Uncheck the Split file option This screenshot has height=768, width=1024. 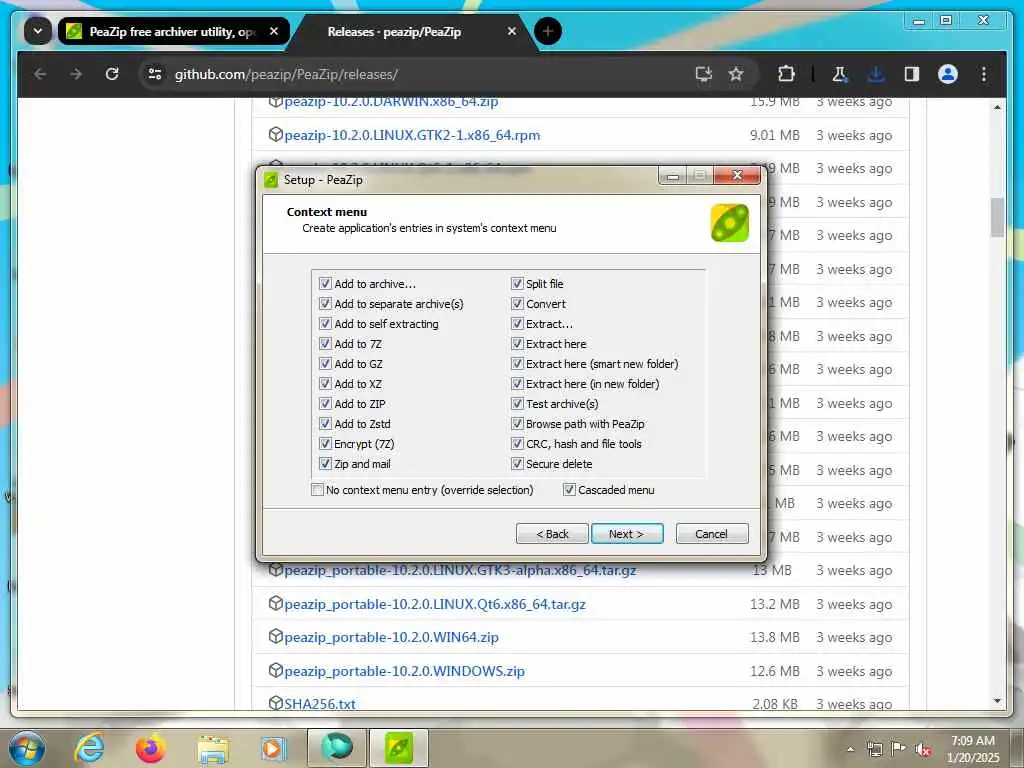[517, 283]
